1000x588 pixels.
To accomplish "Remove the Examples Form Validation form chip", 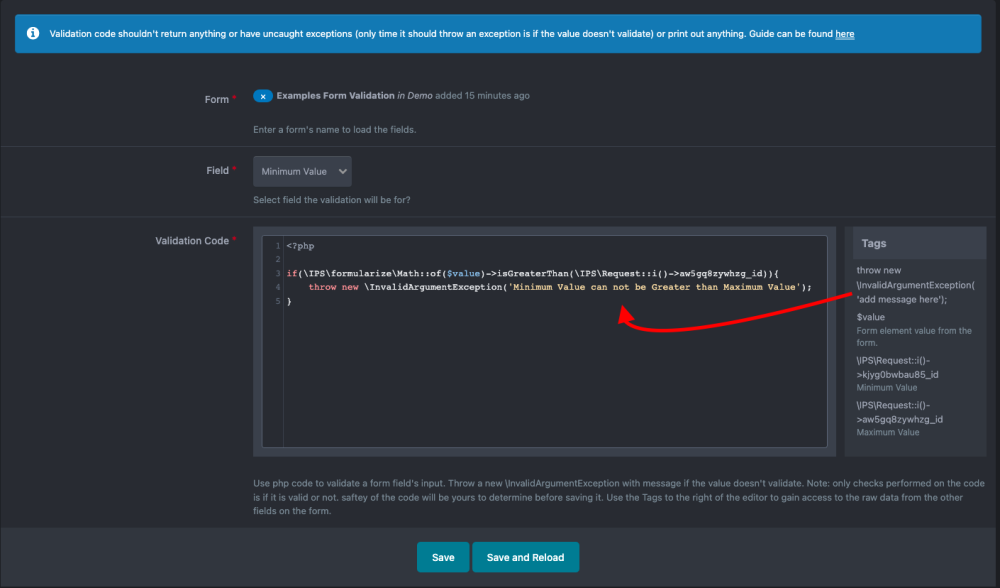I will (x=263, y=96).
